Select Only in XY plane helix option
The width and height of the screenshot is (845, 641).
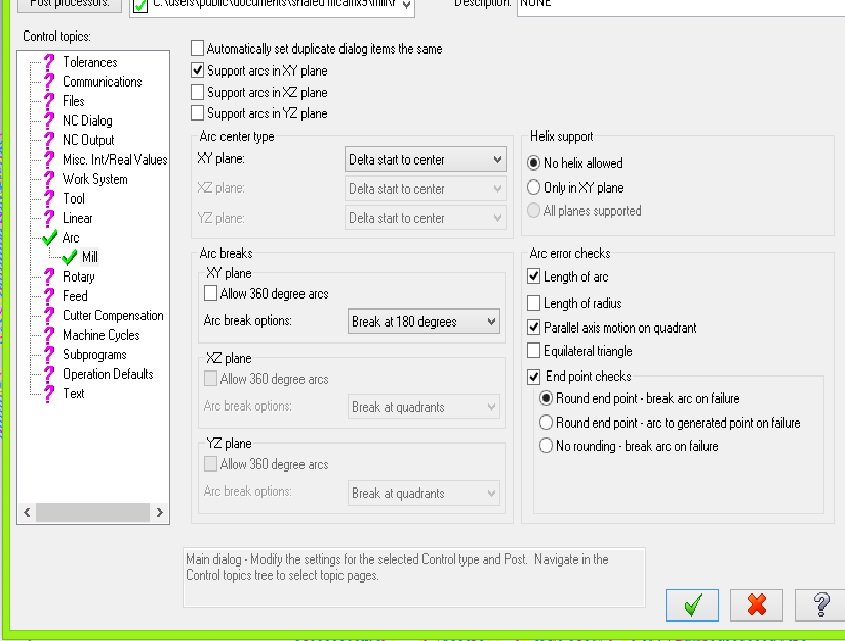pyautogui.click(x=533, y=187)
